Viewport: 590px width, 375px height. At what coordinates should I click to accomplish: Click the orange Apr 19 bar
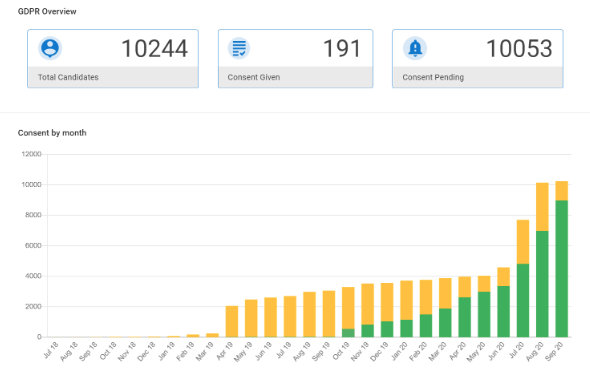coord(232,321)
